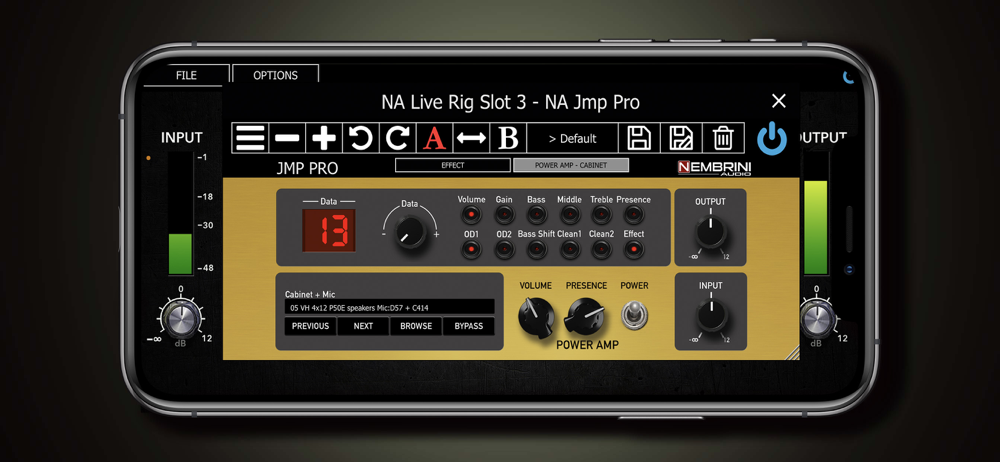Click the corner resize grip on amp panel

(x=792, y=353)
